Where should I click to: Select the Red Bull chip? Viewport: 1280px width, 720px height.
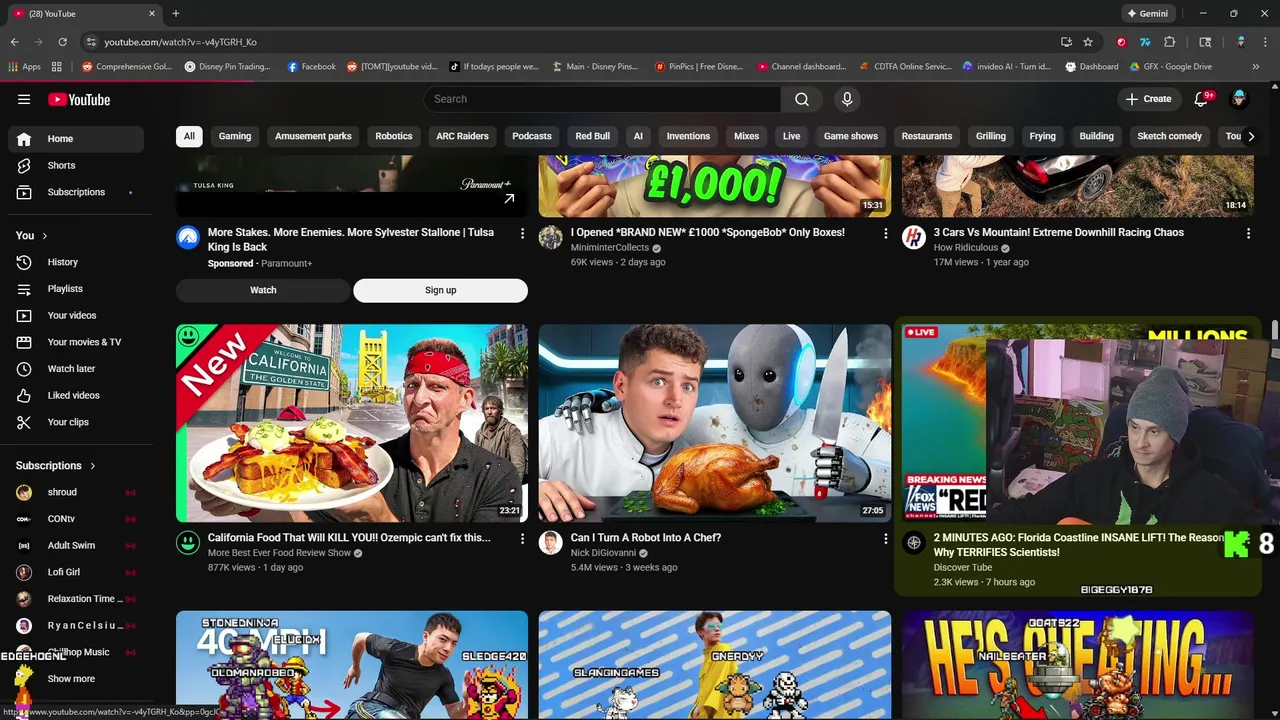coord(592,136)
